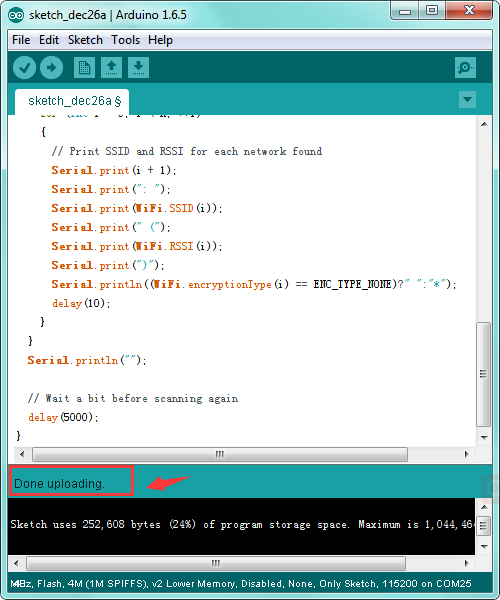Click the console vertical scrollbar thumb
This screenshot has width=500, height=600.
click(x=484, y=526)
